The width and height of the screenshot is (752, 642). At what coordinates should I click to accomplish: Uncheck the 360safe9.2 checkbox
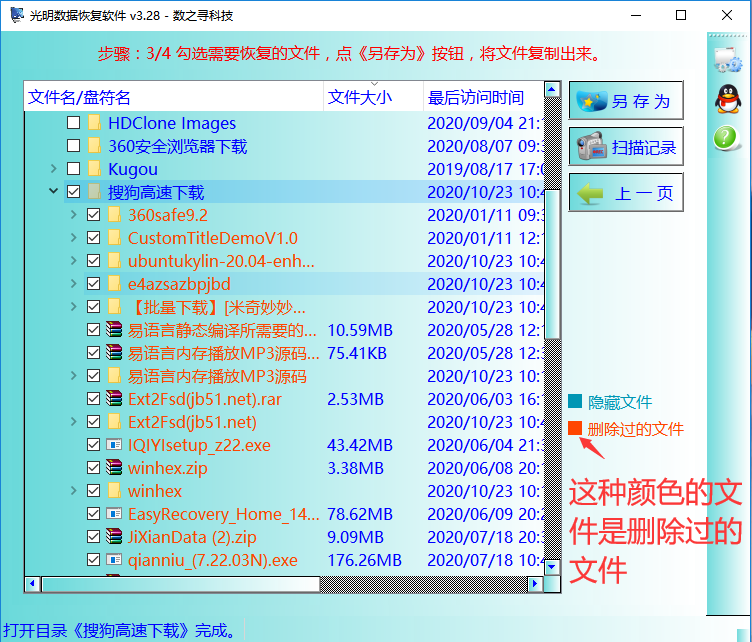[x=94, y=215]
